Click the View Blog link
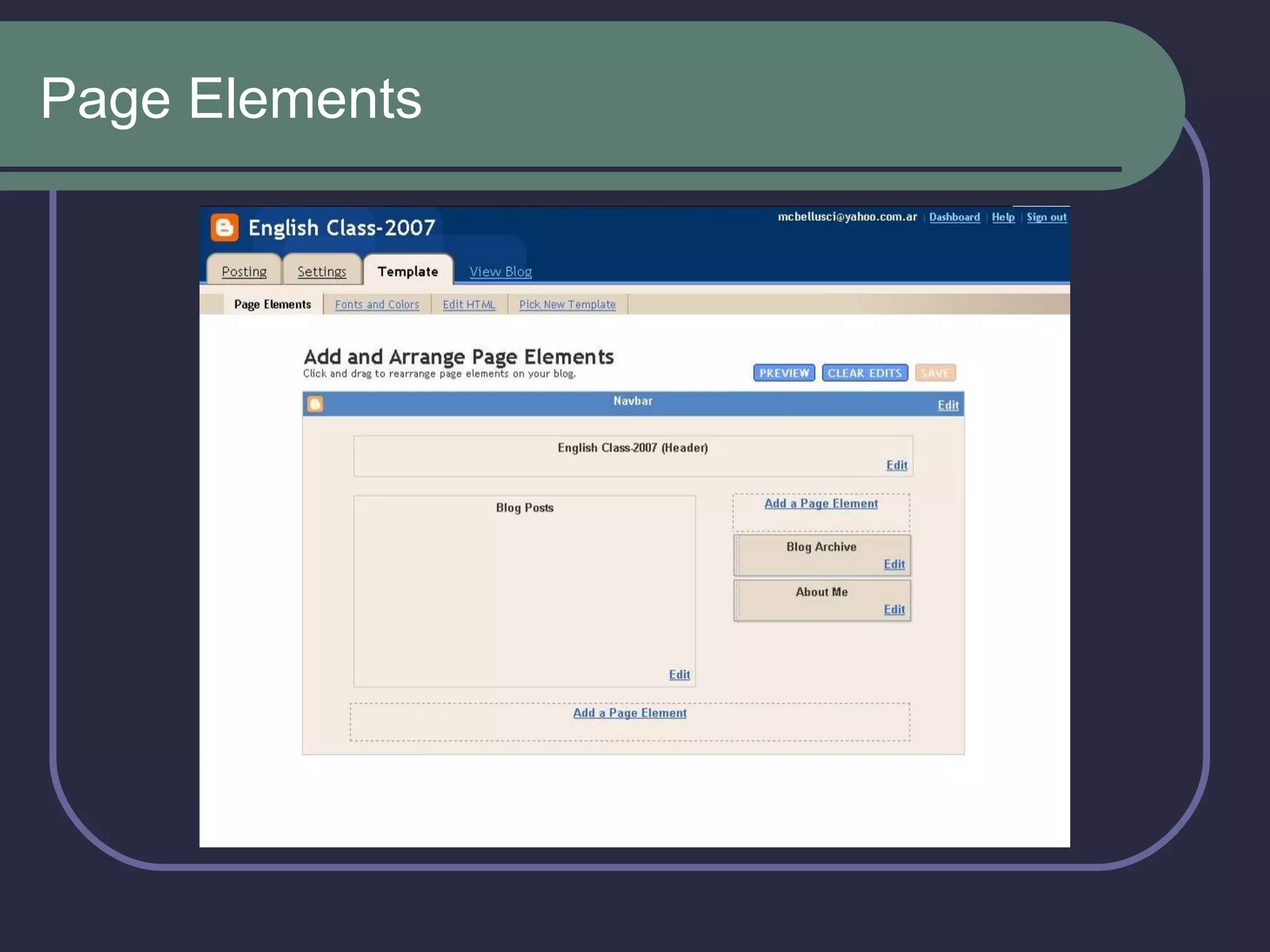This screenshot has width=1270, height=952. point(500,271)
